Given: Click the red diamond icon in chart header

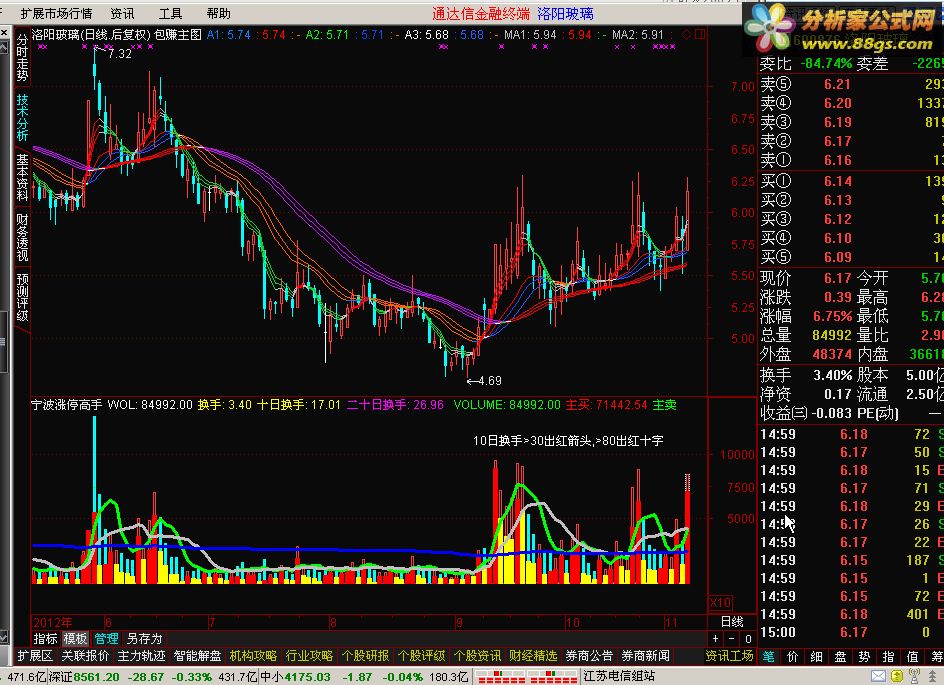Looking at the screenshot, I should point(686,35).
